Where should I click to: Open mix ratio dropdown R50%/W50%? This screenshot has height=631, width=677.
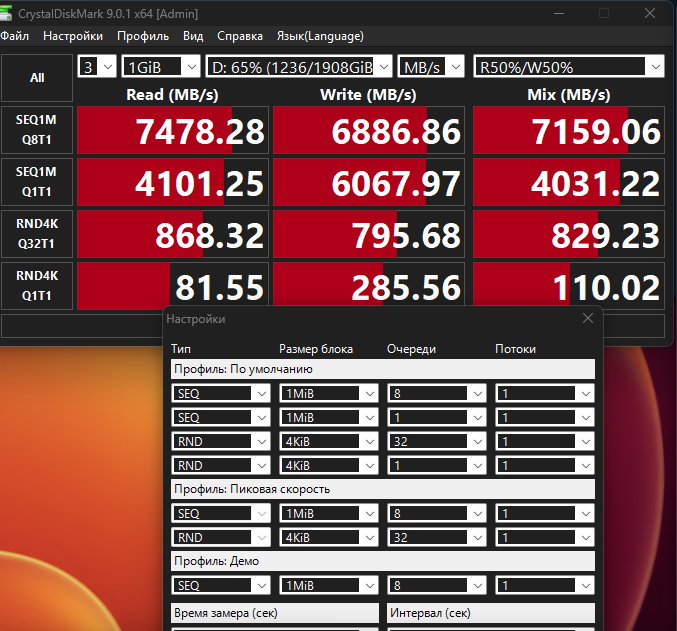[569, 67]
